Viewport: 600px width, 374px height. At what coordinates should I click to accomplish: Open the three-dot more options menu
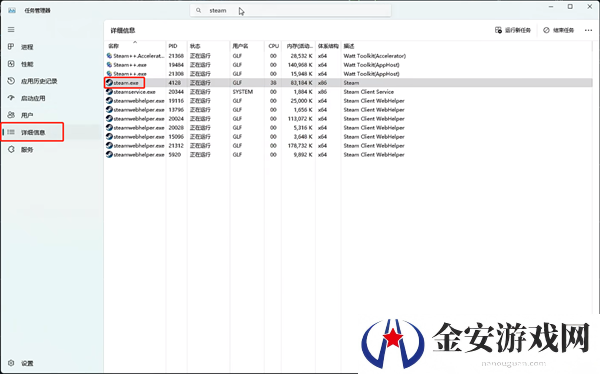[588, 30]
